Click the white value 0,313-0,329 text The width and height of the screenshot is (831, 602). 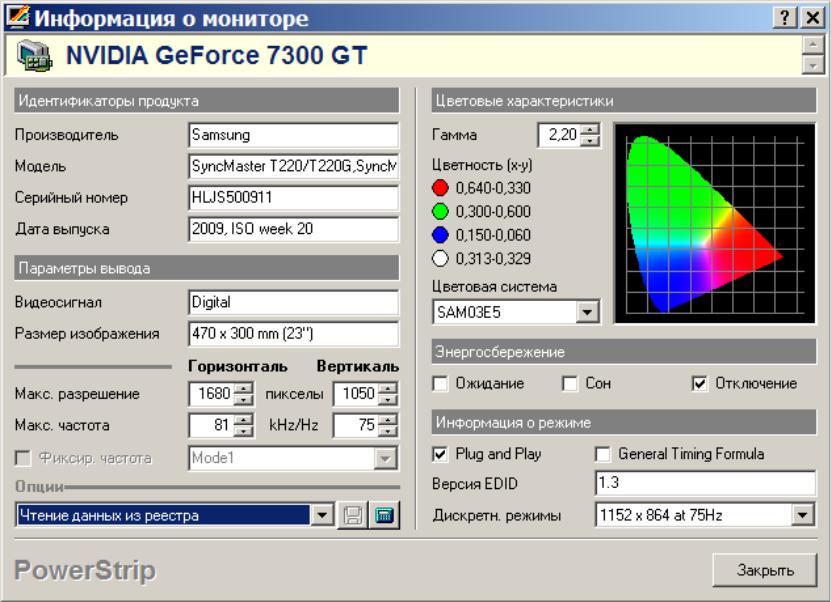tap(493, 259)
